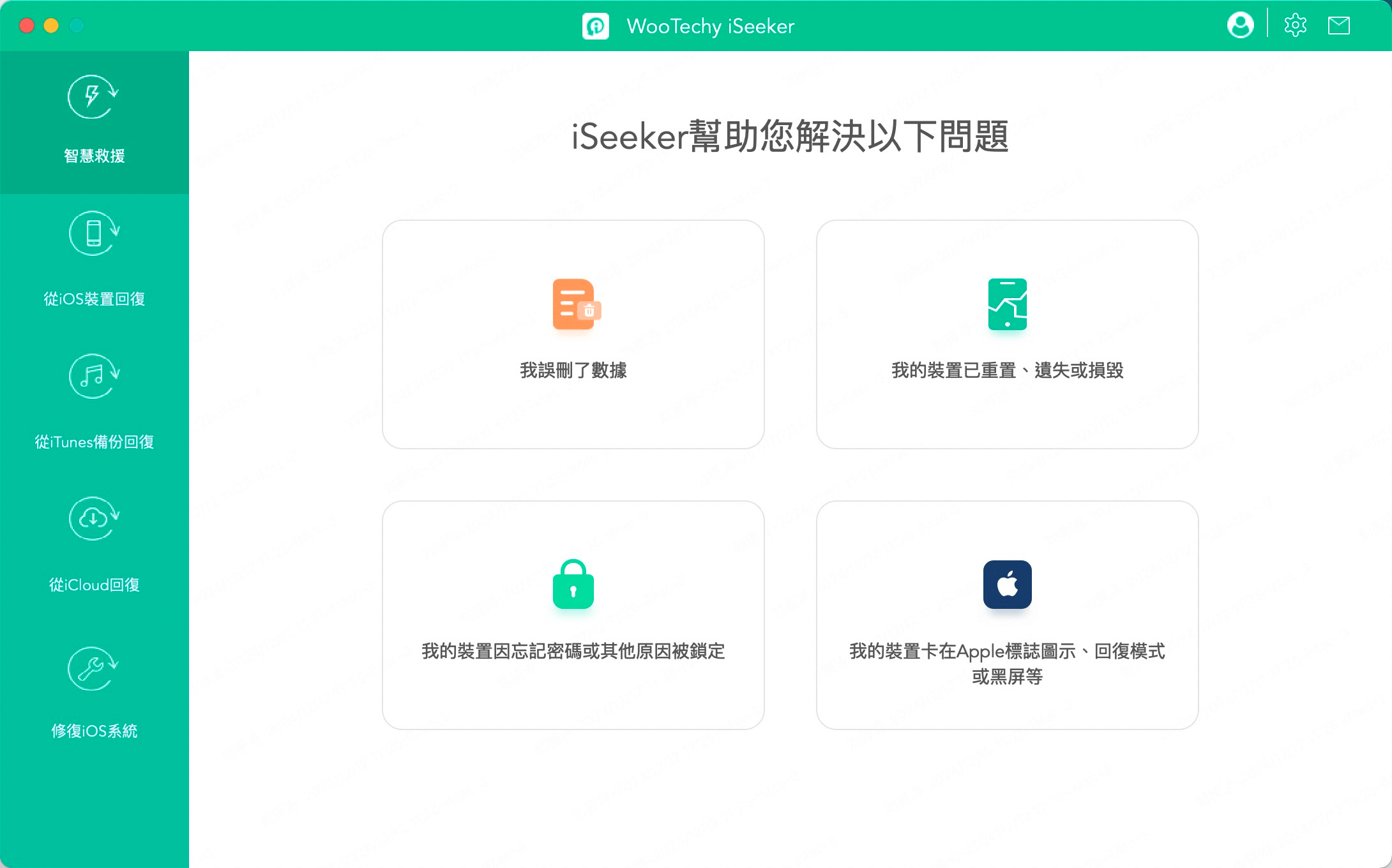Viewport: 1392px width, 868px height.
Task: Click the green padlock icon
Action: pyautogui.click(x=573, y=584)
